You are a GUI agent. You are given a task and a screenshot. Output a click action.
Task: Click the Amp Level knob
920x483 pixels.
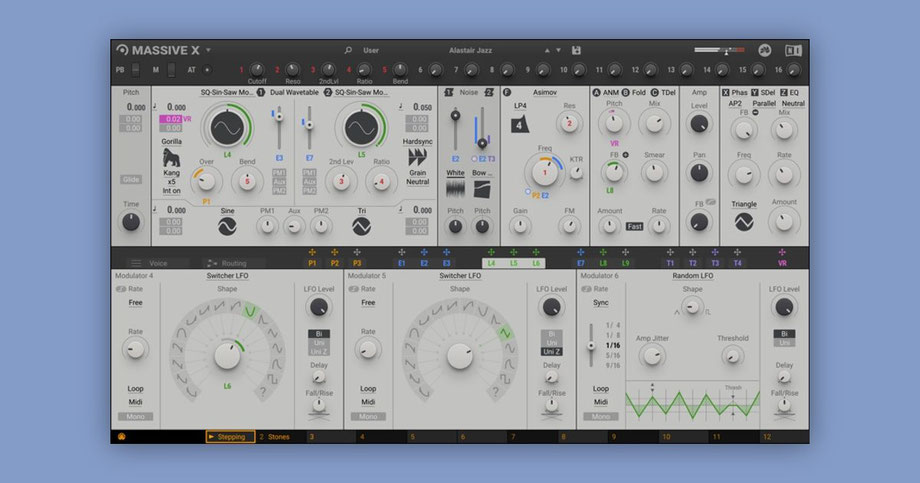pos(699,124)
